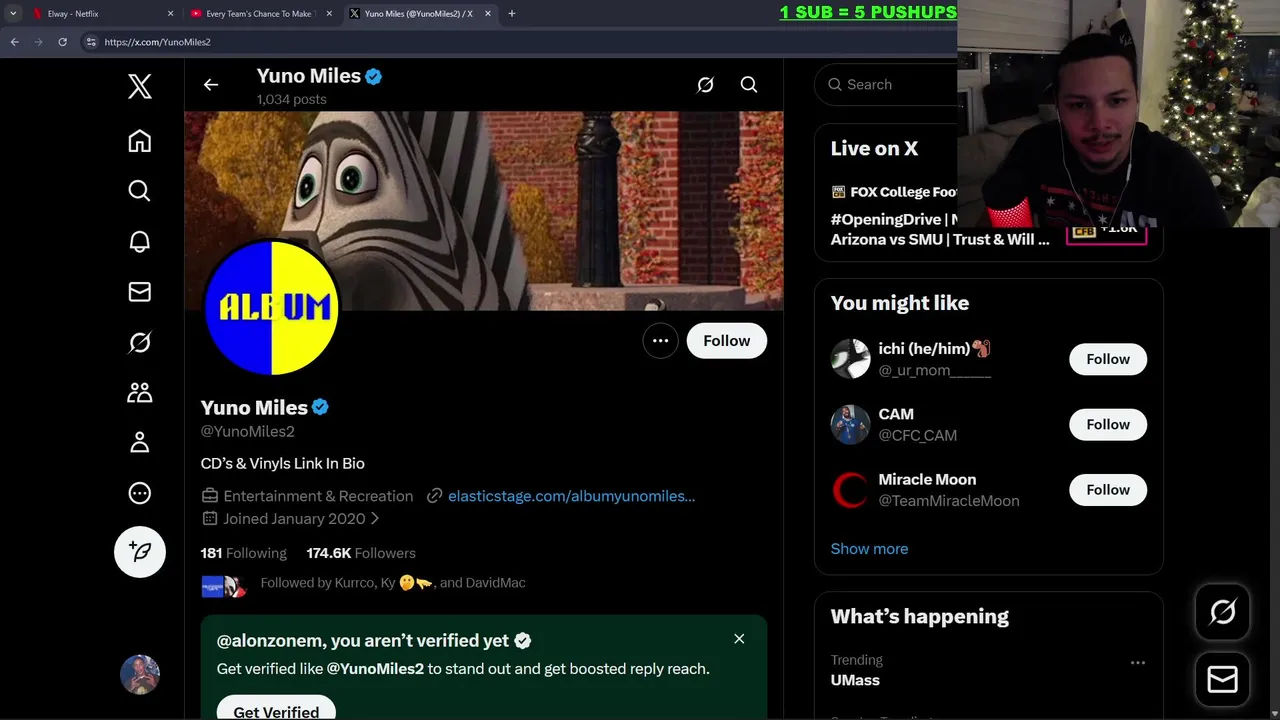1280x720 pixels.
Task: Open Followed by Kurrco, Ky, DavidMac
Action: [x=393, y=583]
